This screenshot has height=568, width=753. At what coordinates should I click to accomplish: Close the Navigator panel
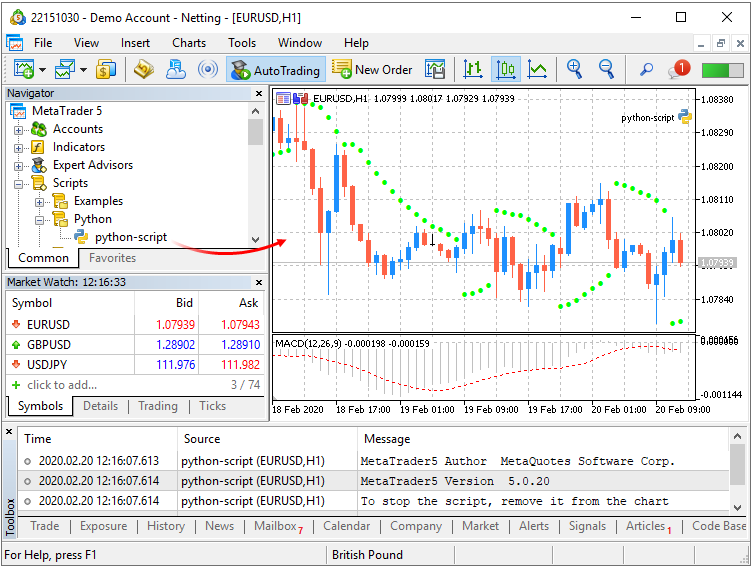[x=259, y=93]
